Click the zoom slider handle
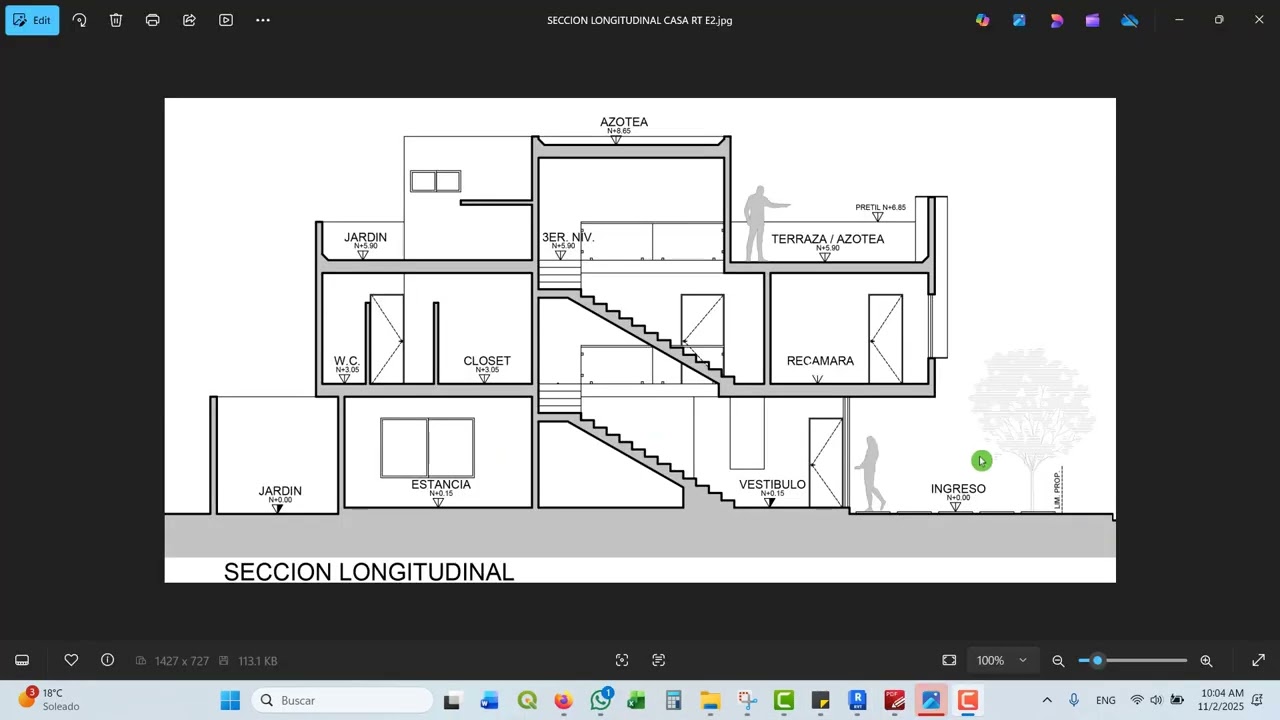Screen dimensions: 1280x720 1097,660
